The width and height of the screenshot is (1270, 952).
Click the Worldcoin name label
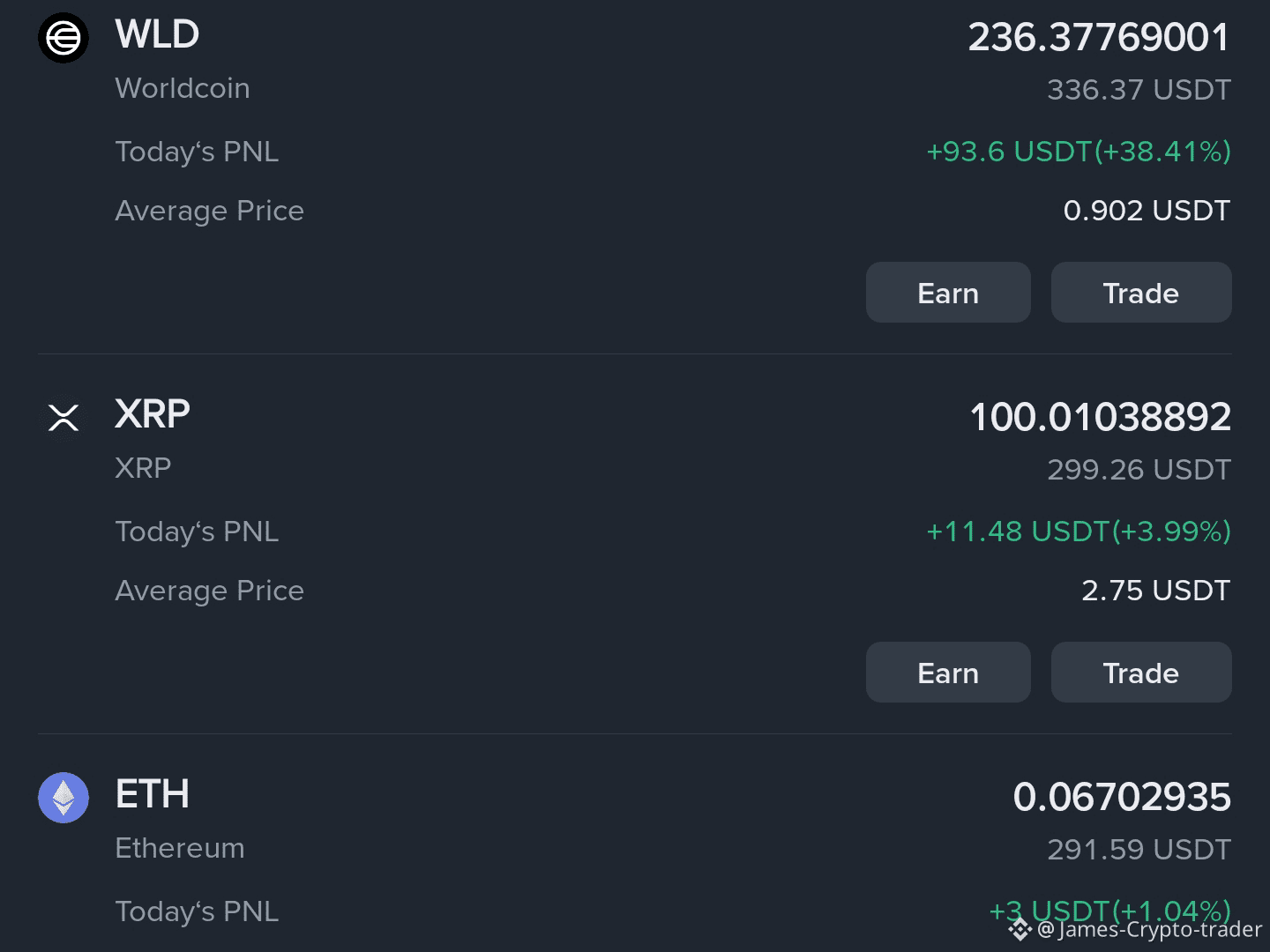pos(183,88)
